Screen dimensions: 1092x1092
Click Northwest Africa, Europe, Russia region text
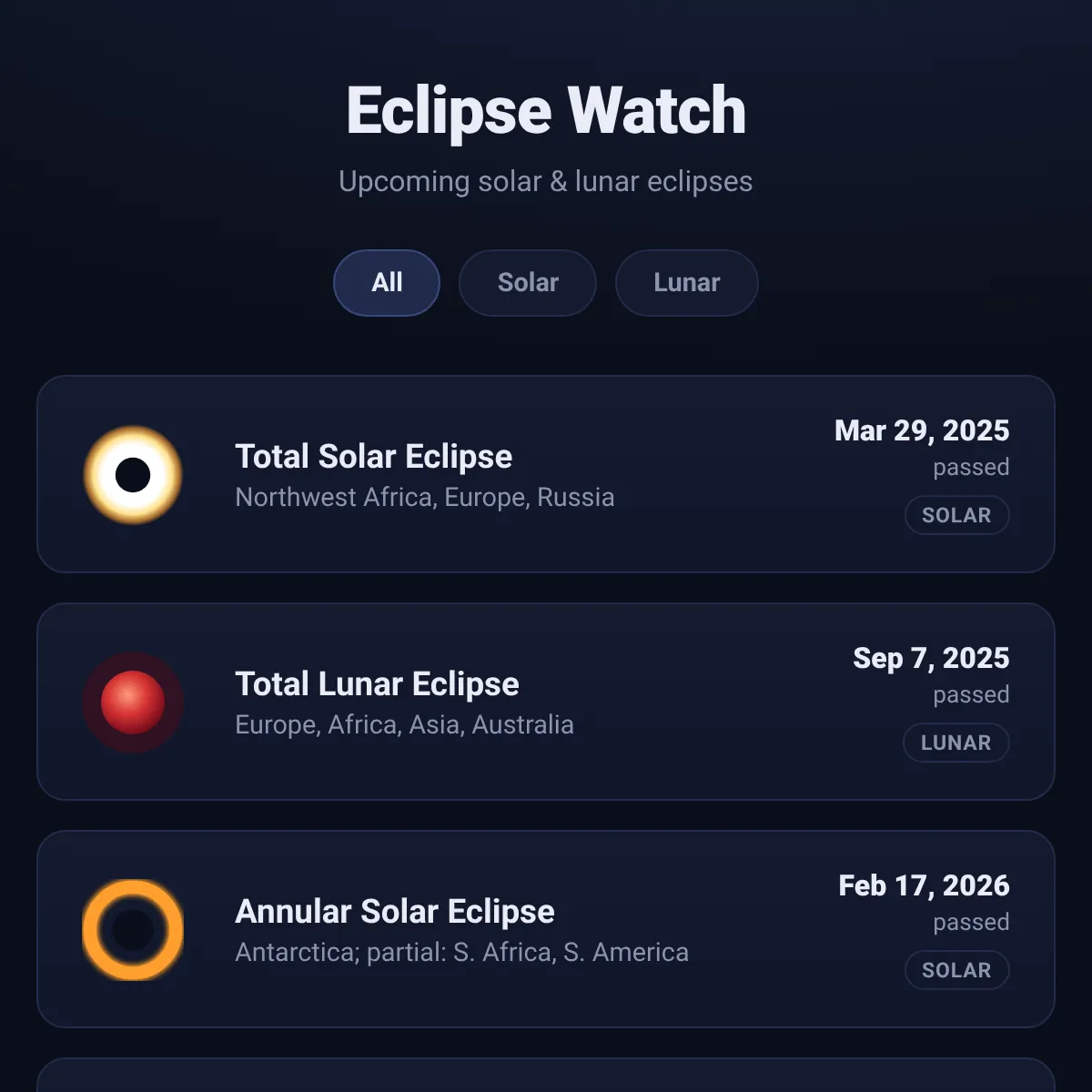425,498
